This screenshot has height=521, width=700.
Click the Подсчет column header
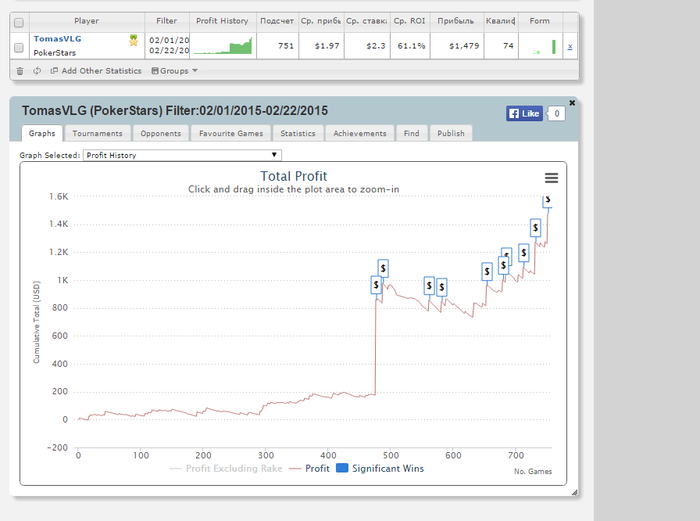[x=277, y=21]
